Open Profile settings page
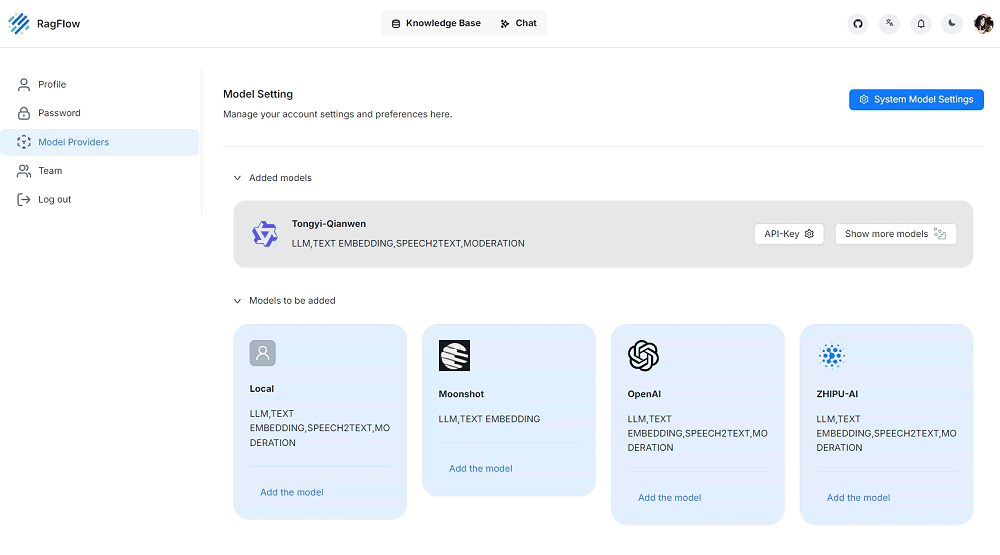This screenshot has width=1000, height=555. [x=99, y=84]
